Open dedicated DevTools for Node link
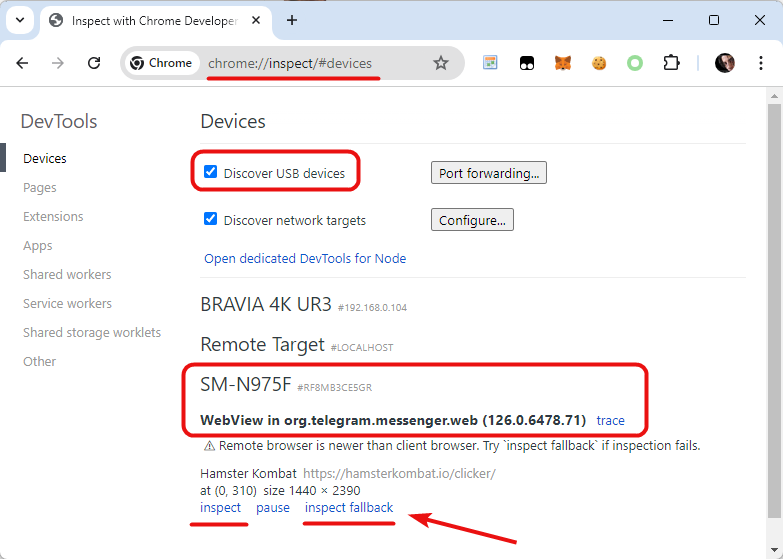The height and width of the screenshot is (559, 783). point(305,259)
